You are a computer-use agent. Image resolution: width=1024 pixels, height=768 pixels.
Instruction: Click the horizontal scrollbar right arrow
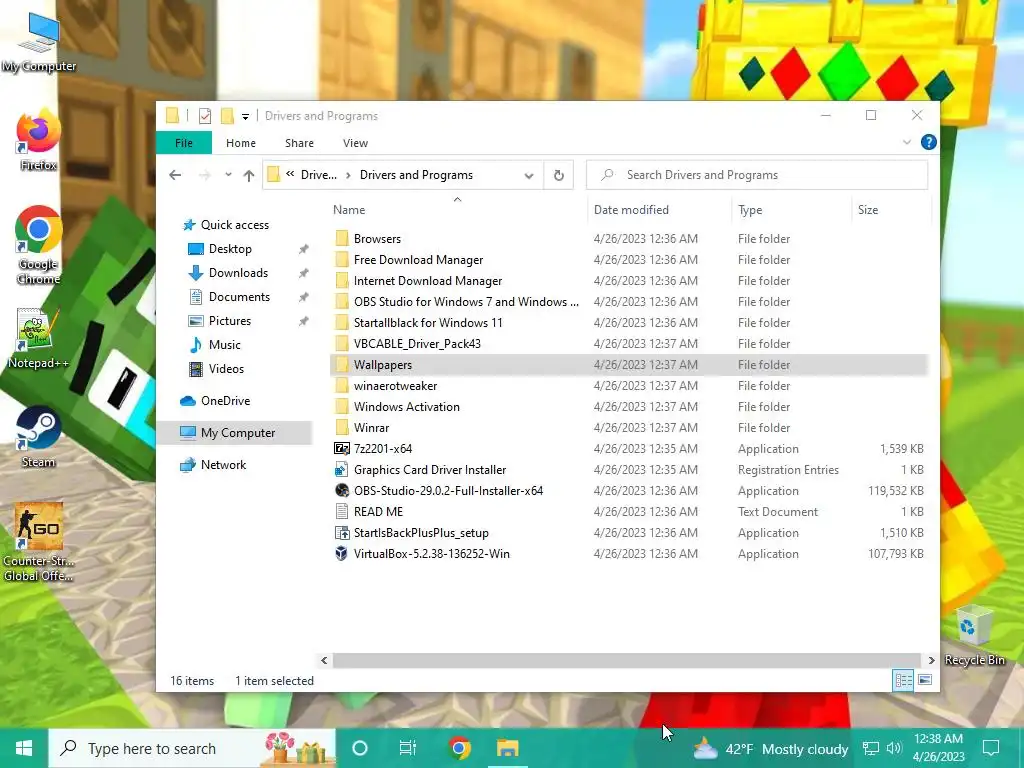[x=931, y=660]
